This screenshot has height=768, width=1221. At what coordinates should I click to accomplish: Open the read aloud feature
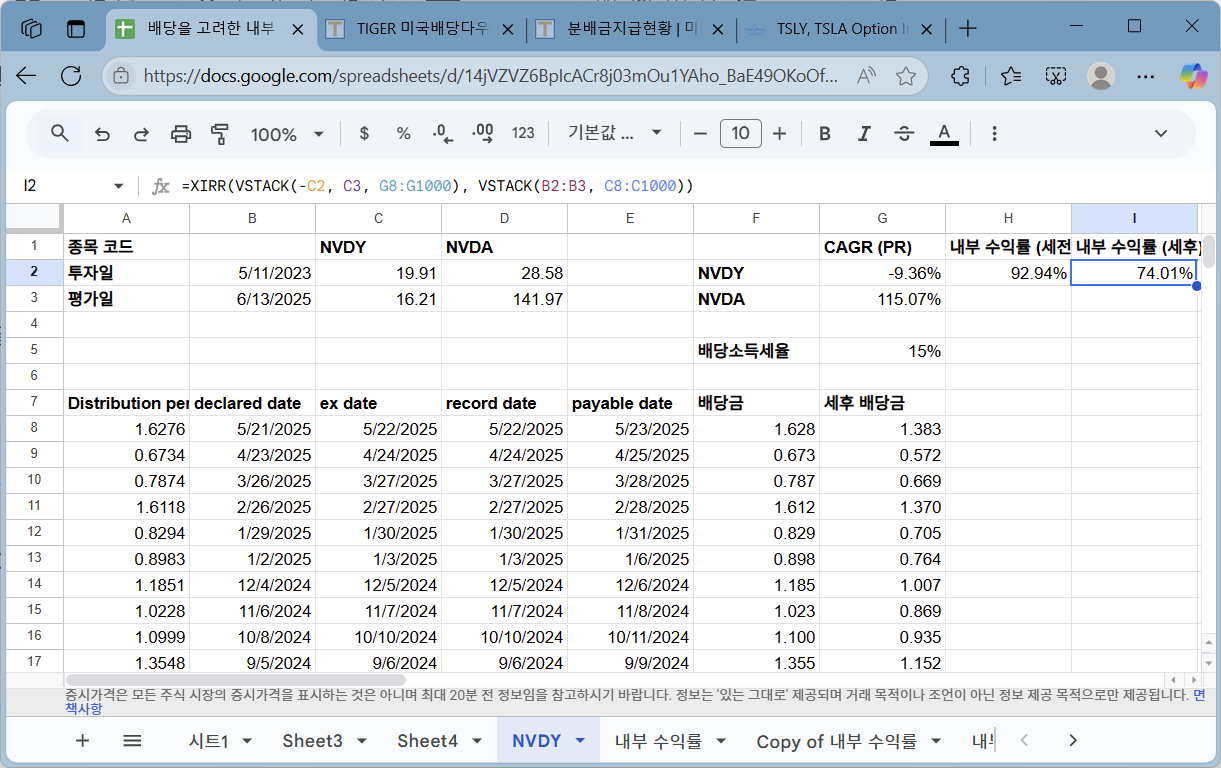pos(867,76)
